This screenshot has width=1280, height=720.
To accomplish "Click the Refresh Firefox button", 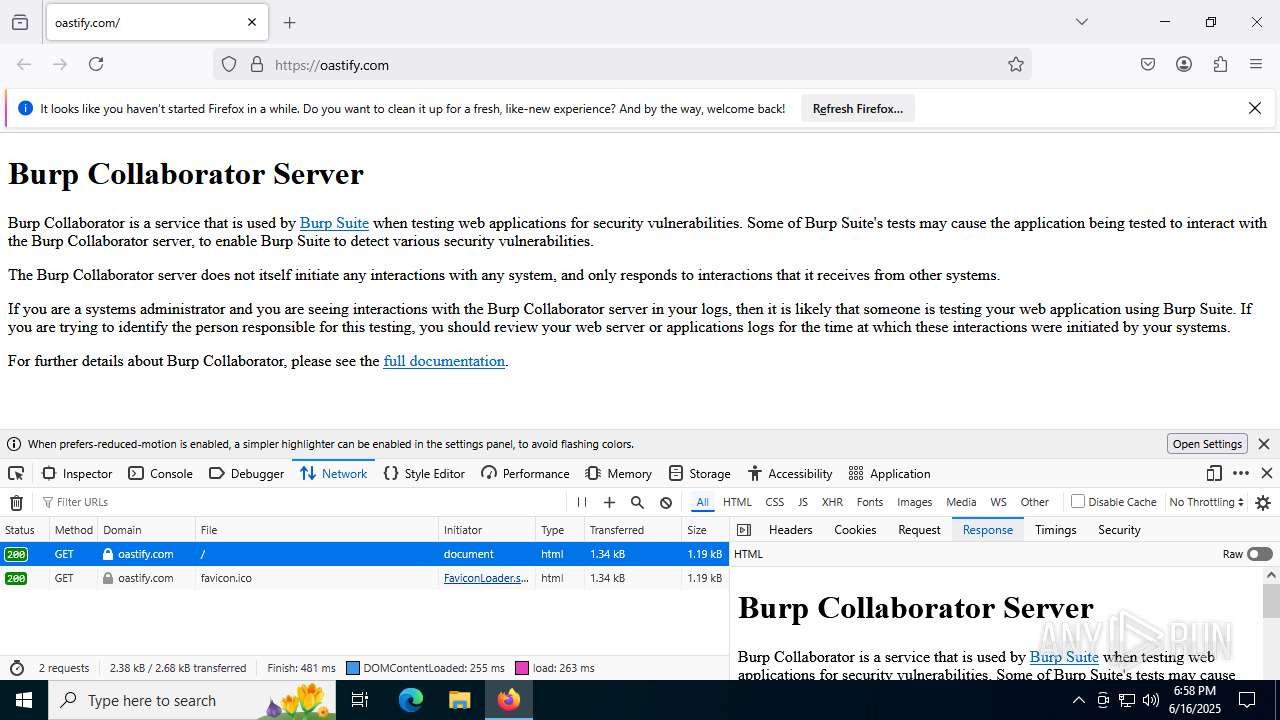I will [x=858, y=108].
